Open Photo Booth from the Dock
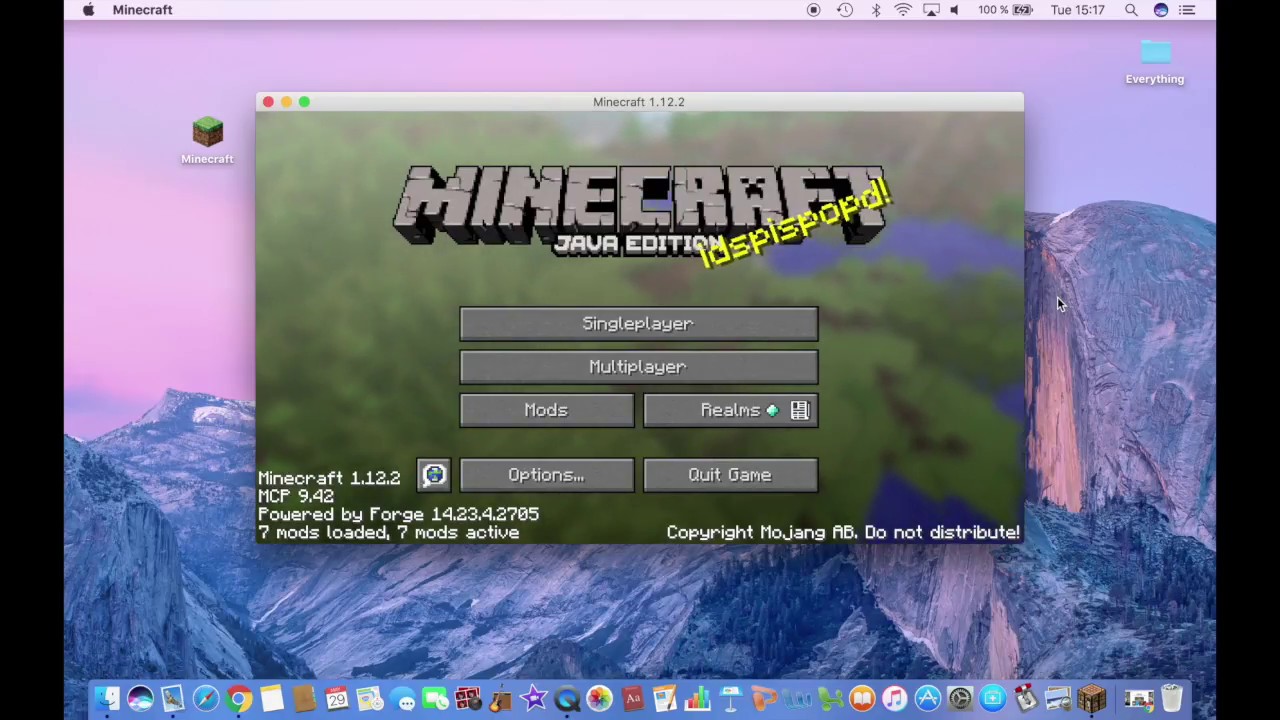This screenshot has width=1280, height=720. coord(468,699)
